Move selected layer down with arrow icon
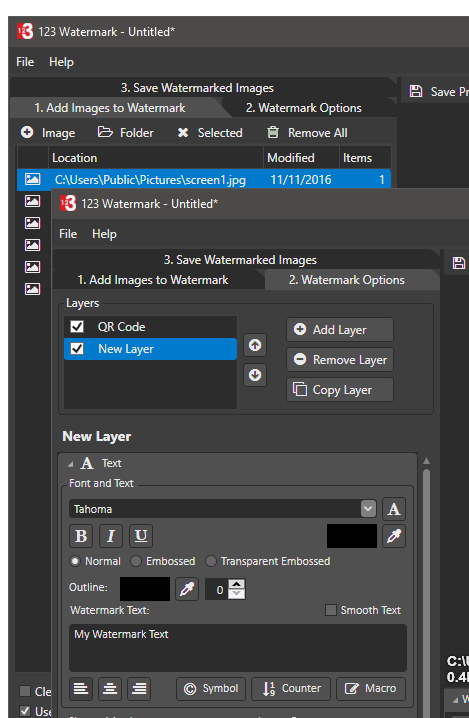 (x=255, y=375)
